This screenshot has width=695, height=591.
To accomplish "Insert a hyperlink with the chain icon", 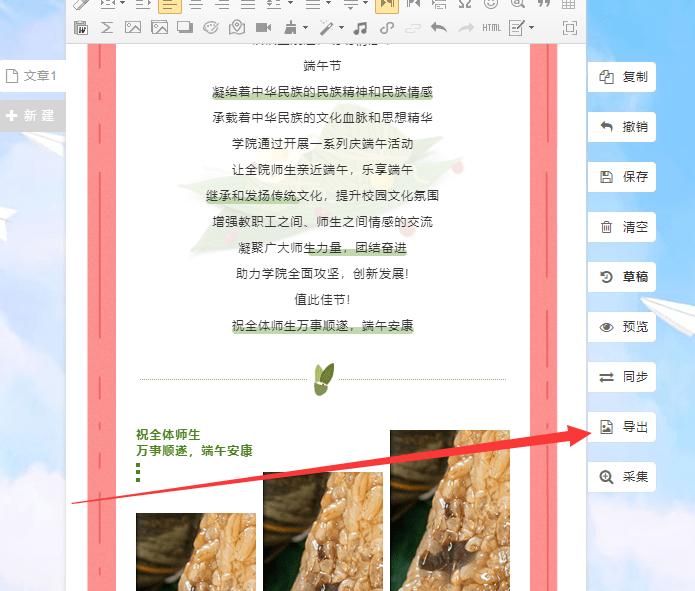I will 387,28.
